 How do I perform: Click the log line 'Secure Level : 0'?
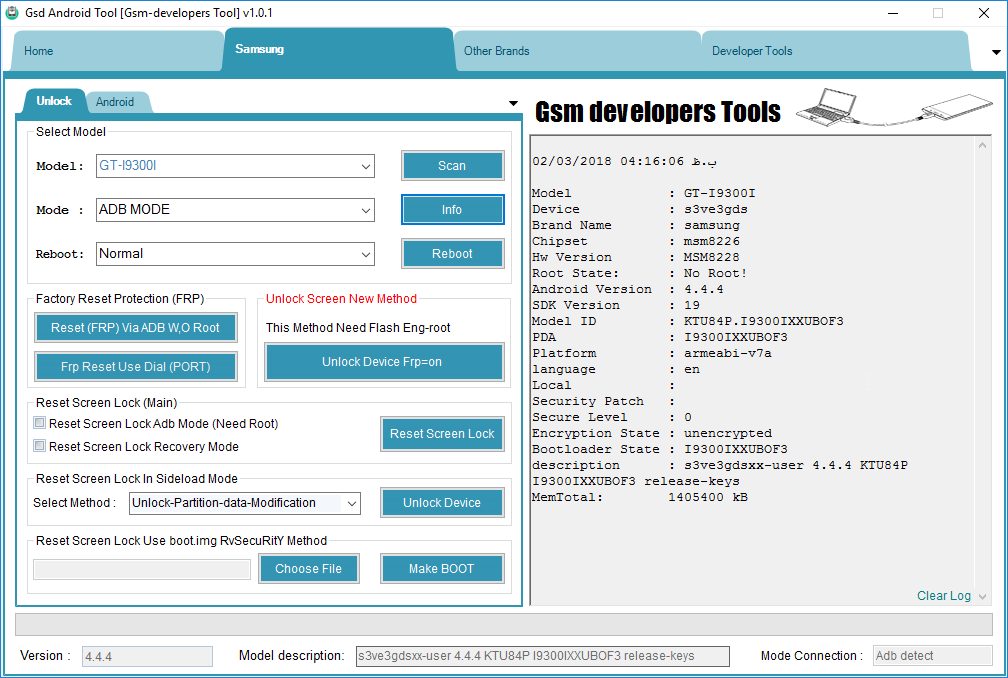612,417
